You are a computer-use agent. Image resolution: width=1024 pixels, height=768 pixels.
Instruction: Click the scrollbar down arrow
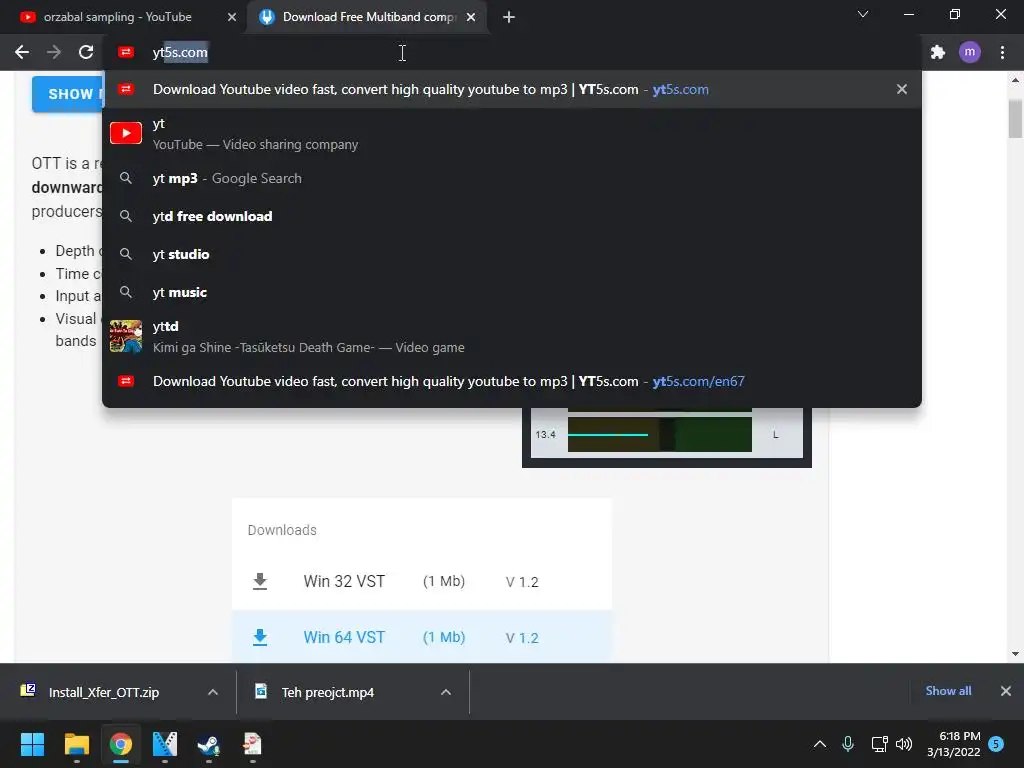pos(1015,654)
